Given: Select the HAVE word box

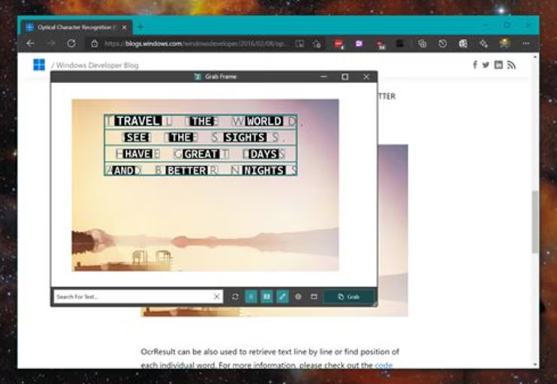Looking at the screenshot, I should 138,154.
